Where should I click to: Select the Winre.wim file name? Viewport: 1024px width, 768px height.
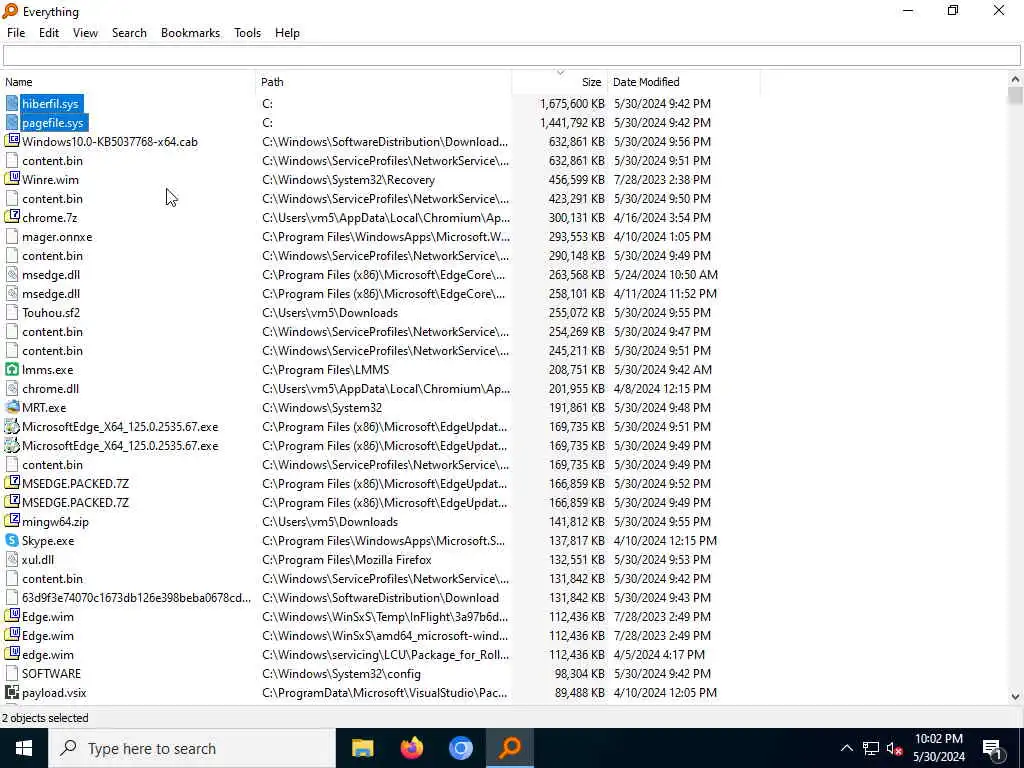(50, 179)
